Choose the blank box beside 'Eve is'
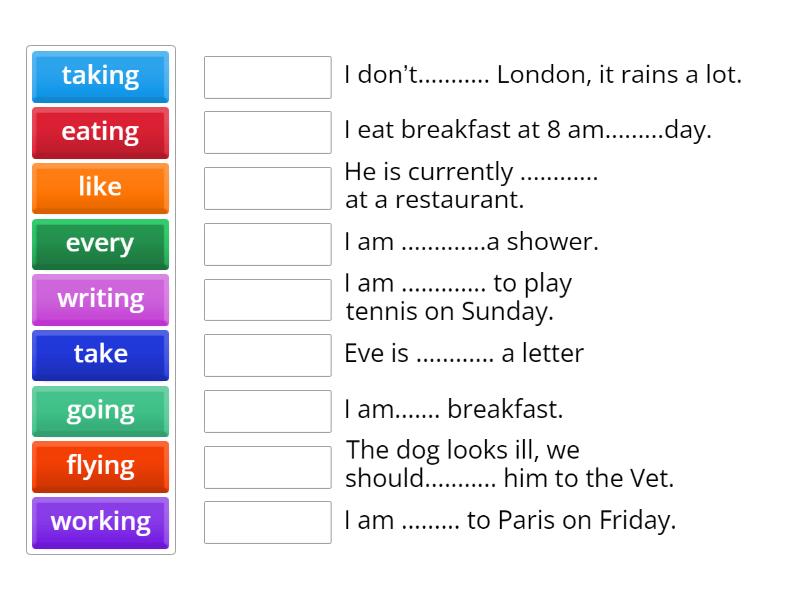The image size is (800, 600). coord(267,355)
